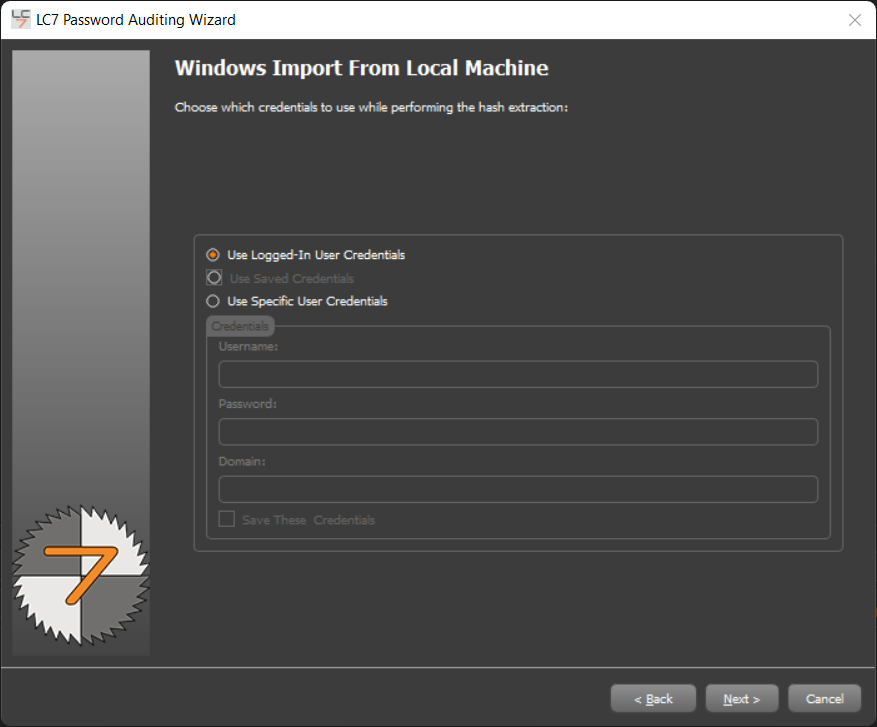Click the Domain text field
Viewport: 877px width, 727px height.
(518, 489)
